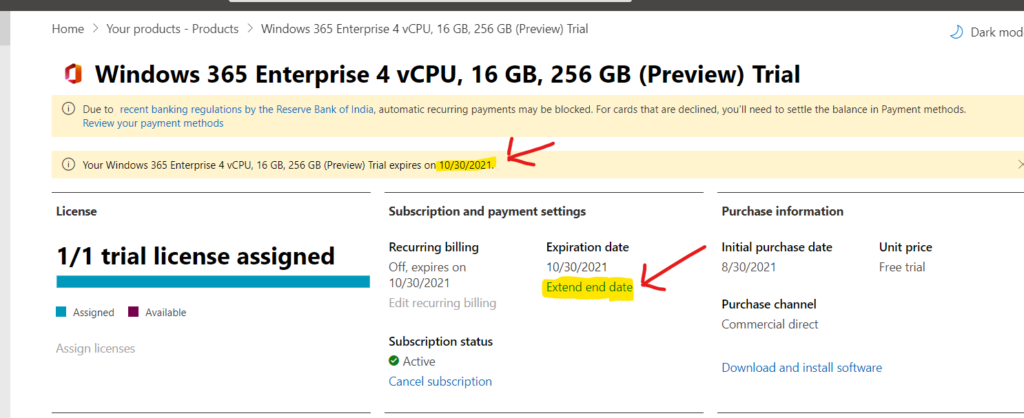Click Extend end date link
This screenshot has height=418, width=1024.
pyautogui.click(x=590, y=287)
